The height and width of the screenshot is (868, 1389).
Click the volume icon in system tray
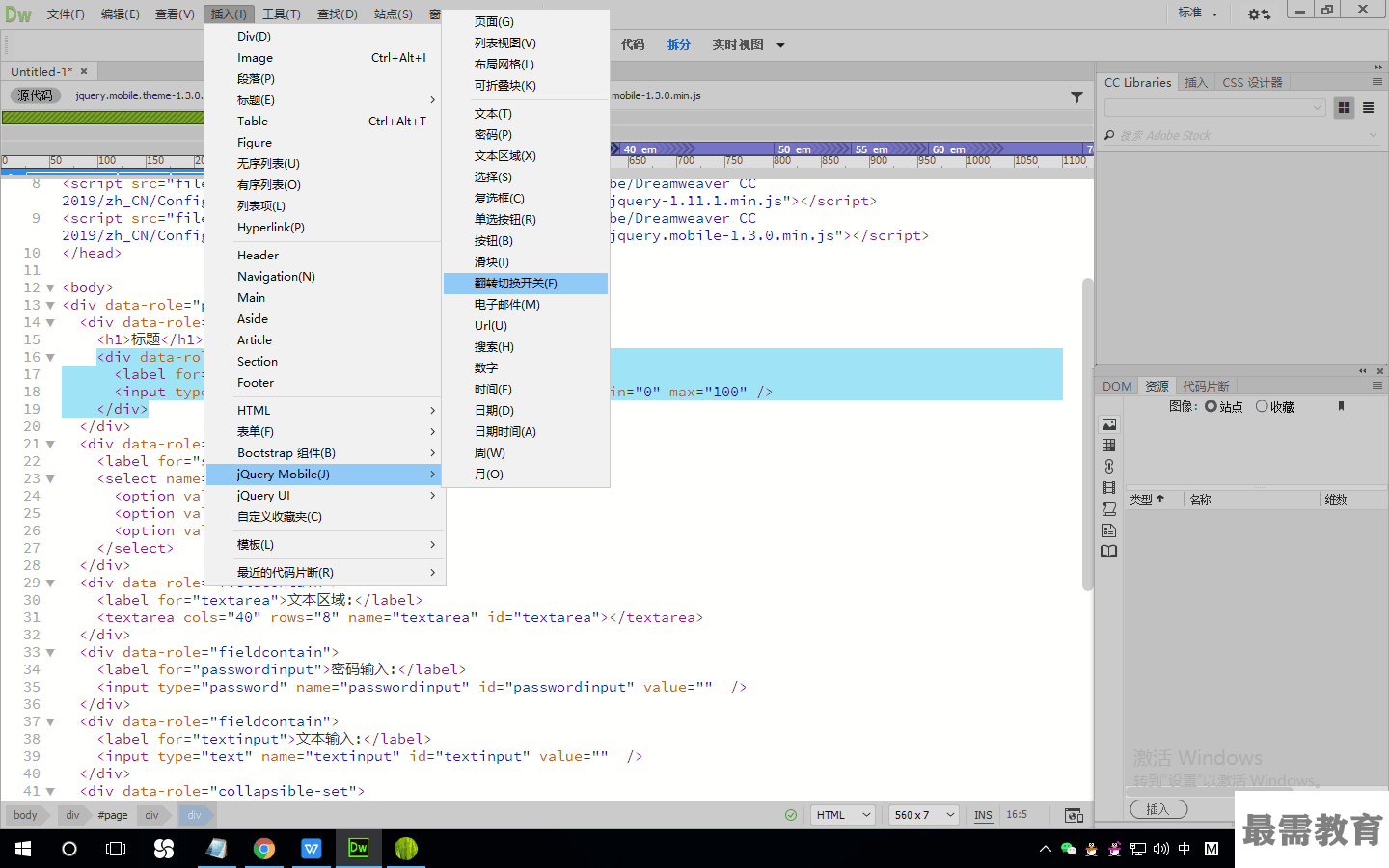click(1160, 849)
